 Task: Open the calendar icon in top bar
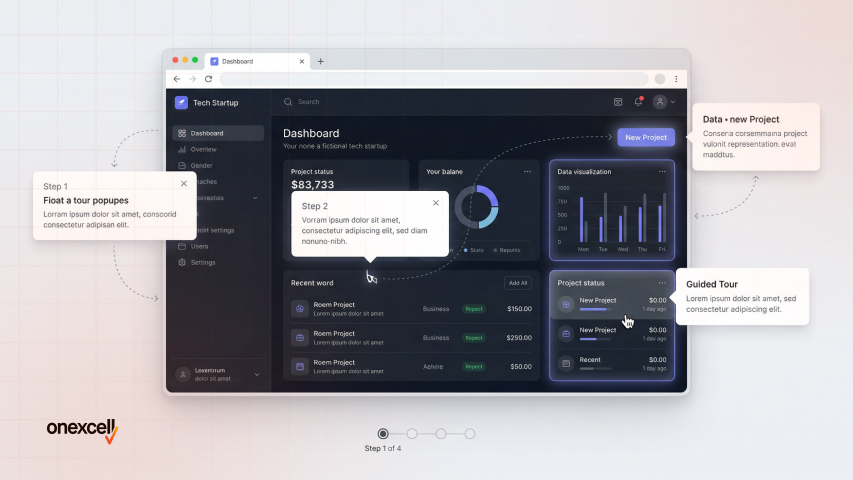618,102
